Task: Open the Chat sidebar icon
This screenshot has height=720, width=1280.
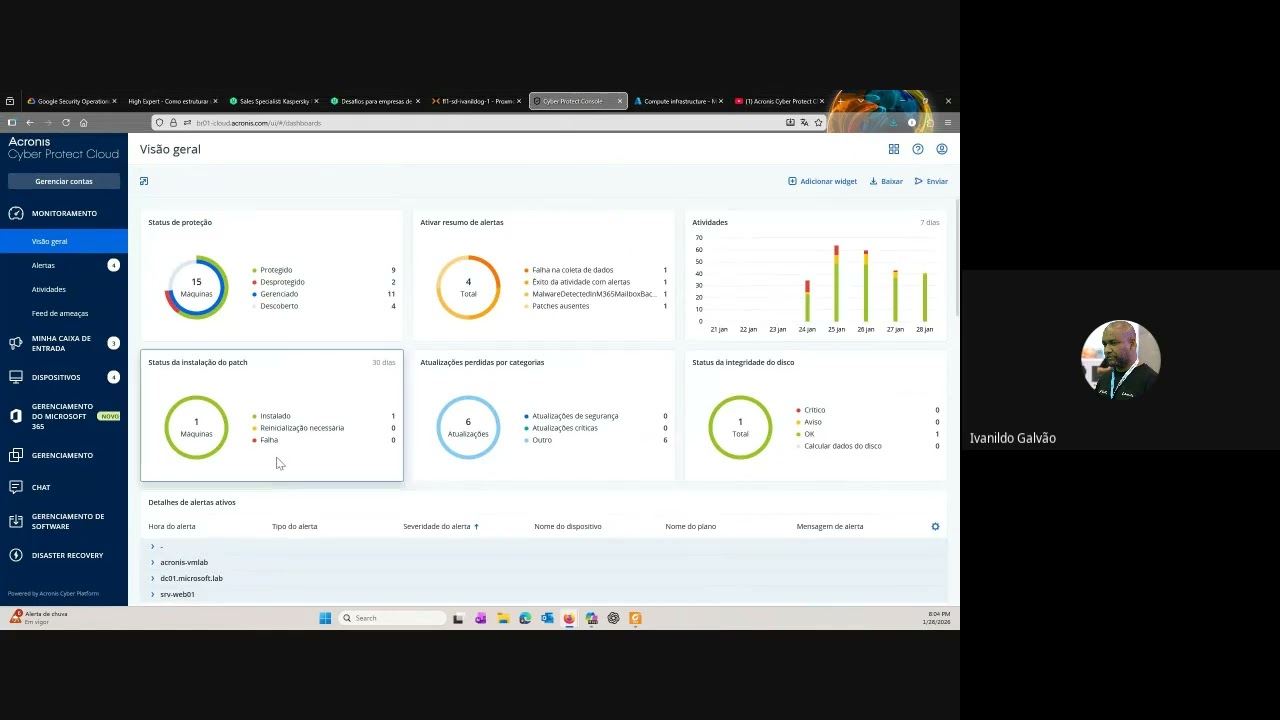Action: coord(15,487)
